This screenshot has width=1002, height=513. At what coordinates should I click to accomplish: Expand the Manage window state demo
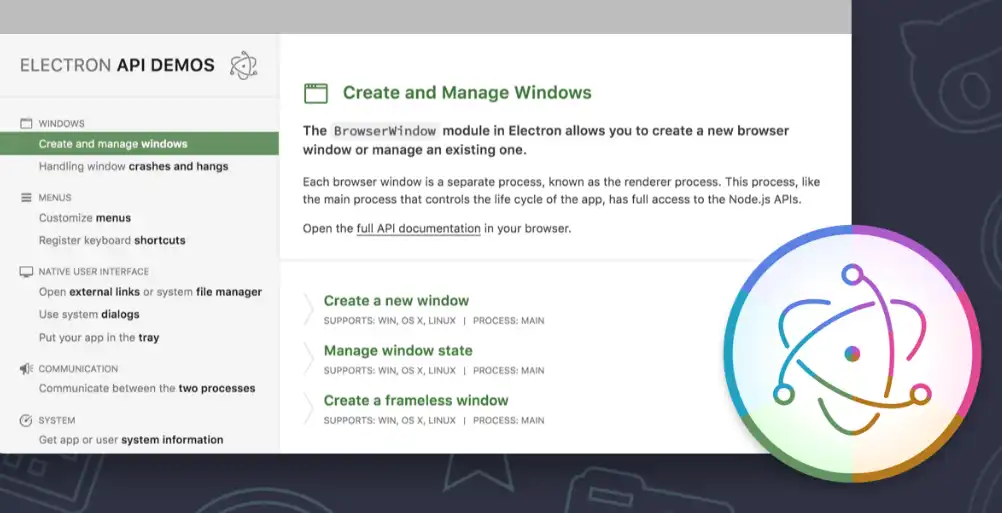(x=398, y=351)
